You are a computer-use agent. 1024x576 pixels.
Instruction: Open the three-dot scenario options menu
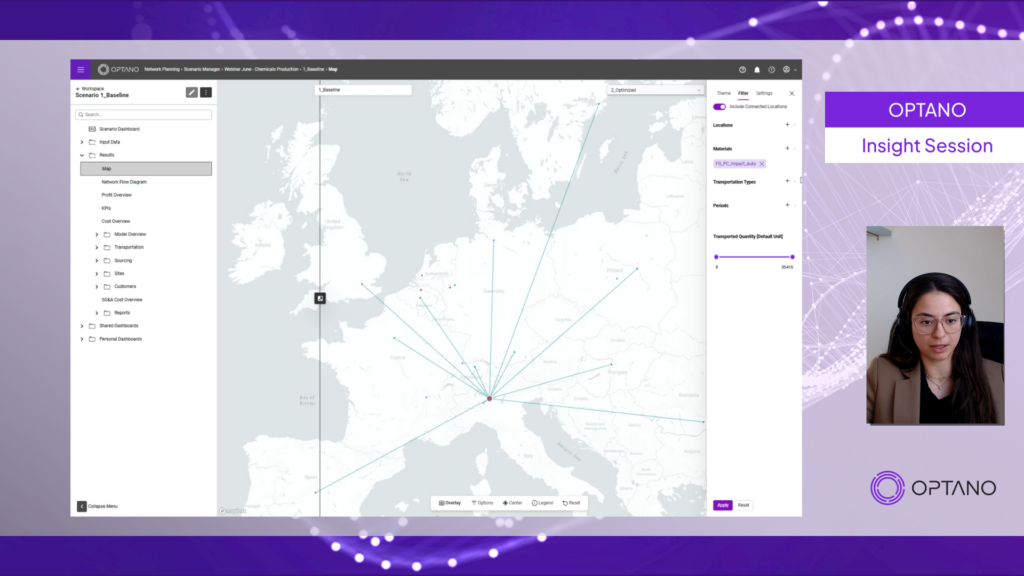[206, 93]
